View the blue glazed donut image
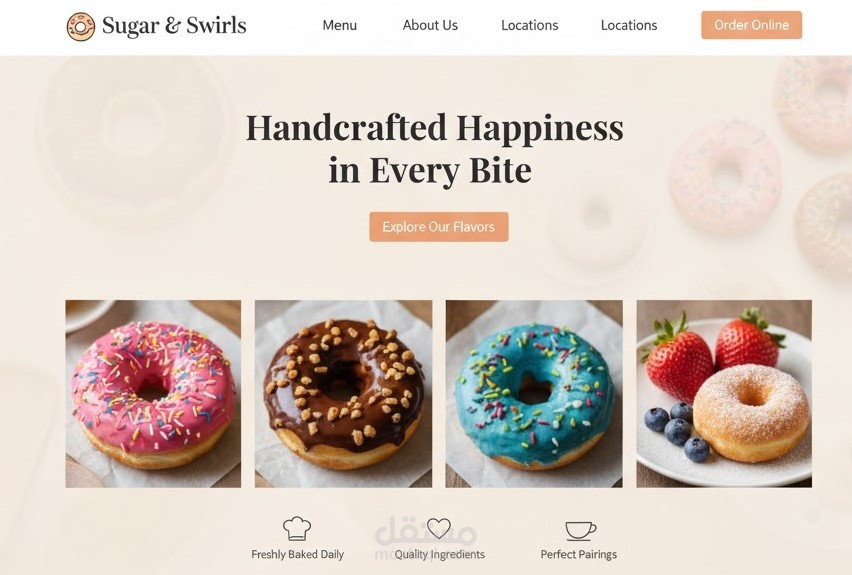The image size is (852, 575). 534,393
